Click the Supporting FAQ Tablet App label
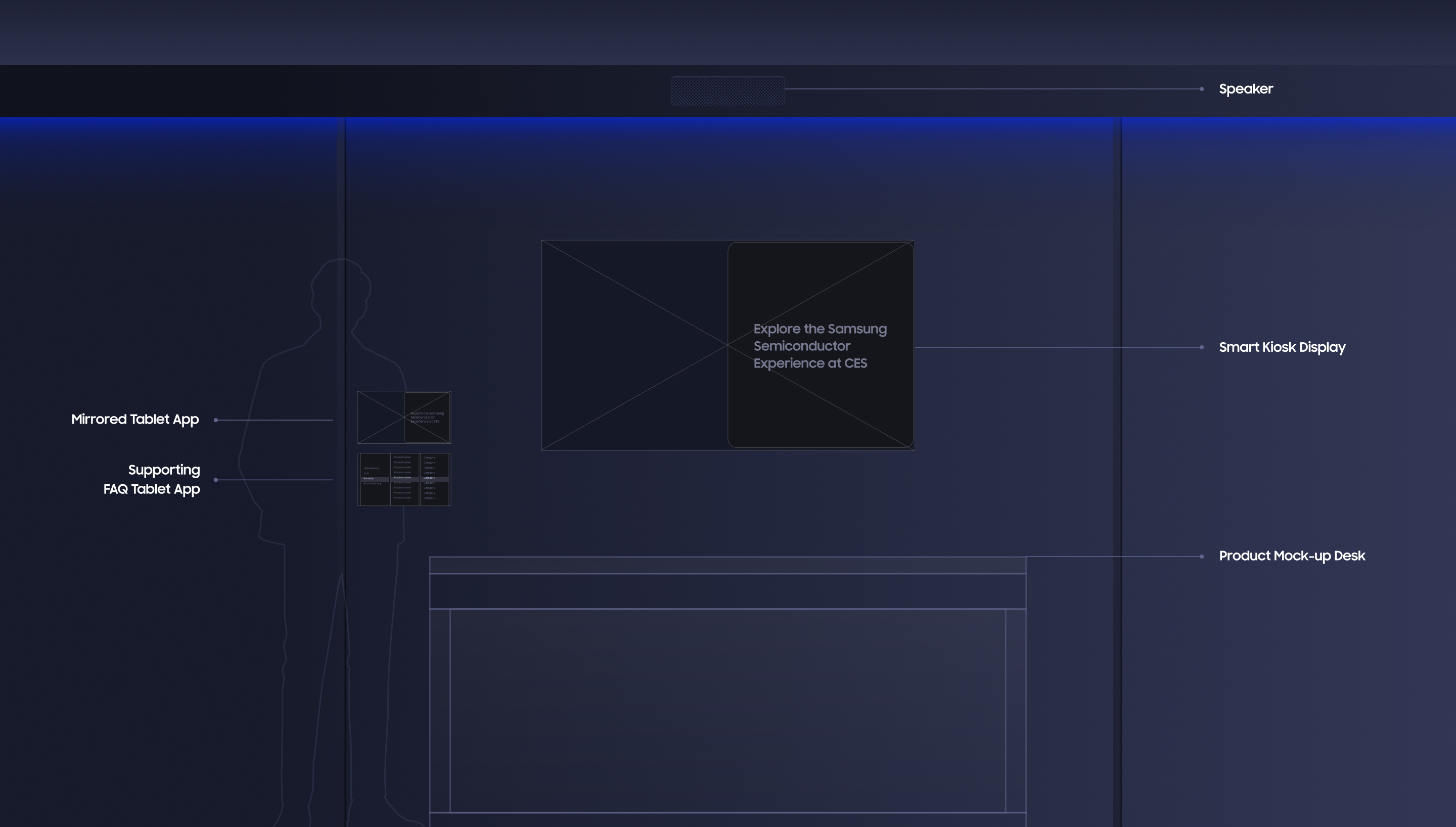The width and height of the screenshot is (1456, 827). click(152, 479)
